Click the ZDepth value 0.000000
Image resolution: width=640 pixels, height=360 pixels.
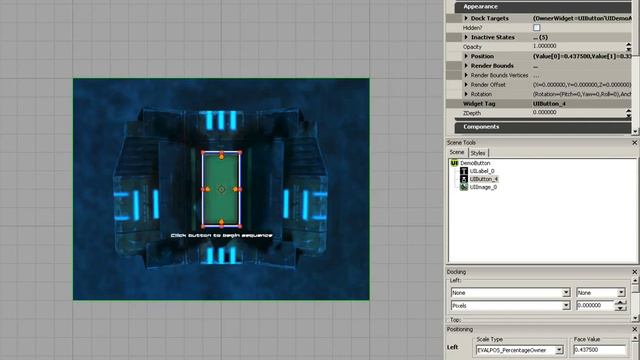544,113
